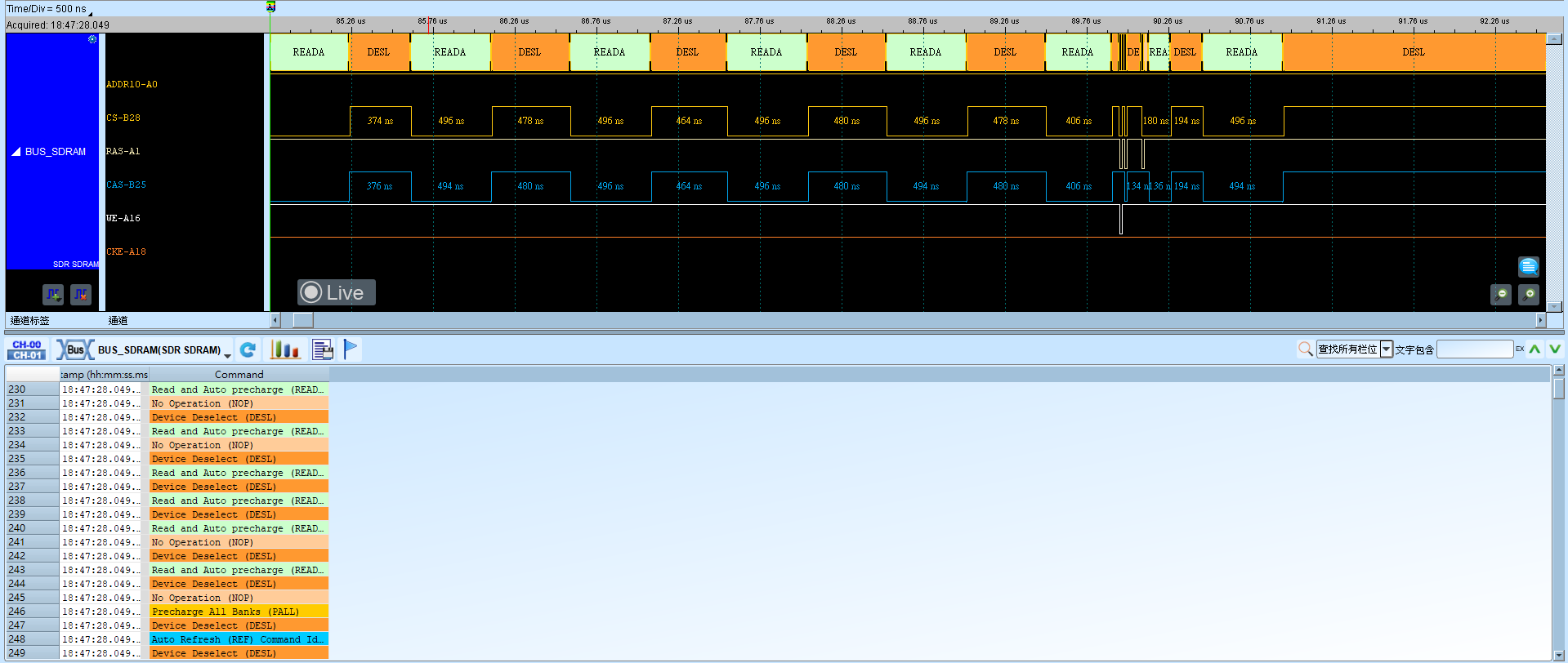
Task: Select the CS-B28 channel label
Action: click(123, 118)
